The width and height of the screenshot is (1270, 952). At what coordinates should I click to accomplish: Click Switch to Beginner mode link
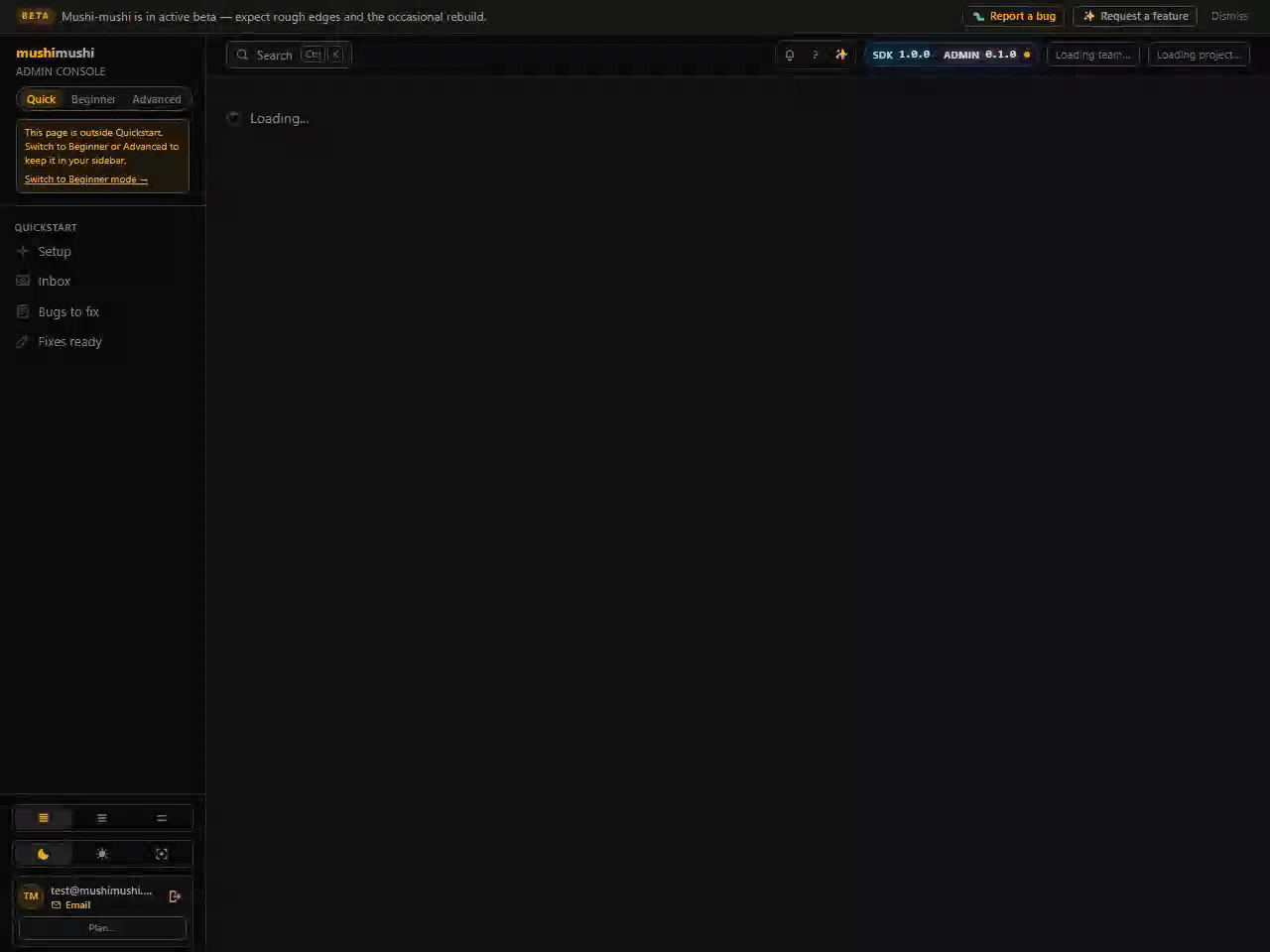86,179
